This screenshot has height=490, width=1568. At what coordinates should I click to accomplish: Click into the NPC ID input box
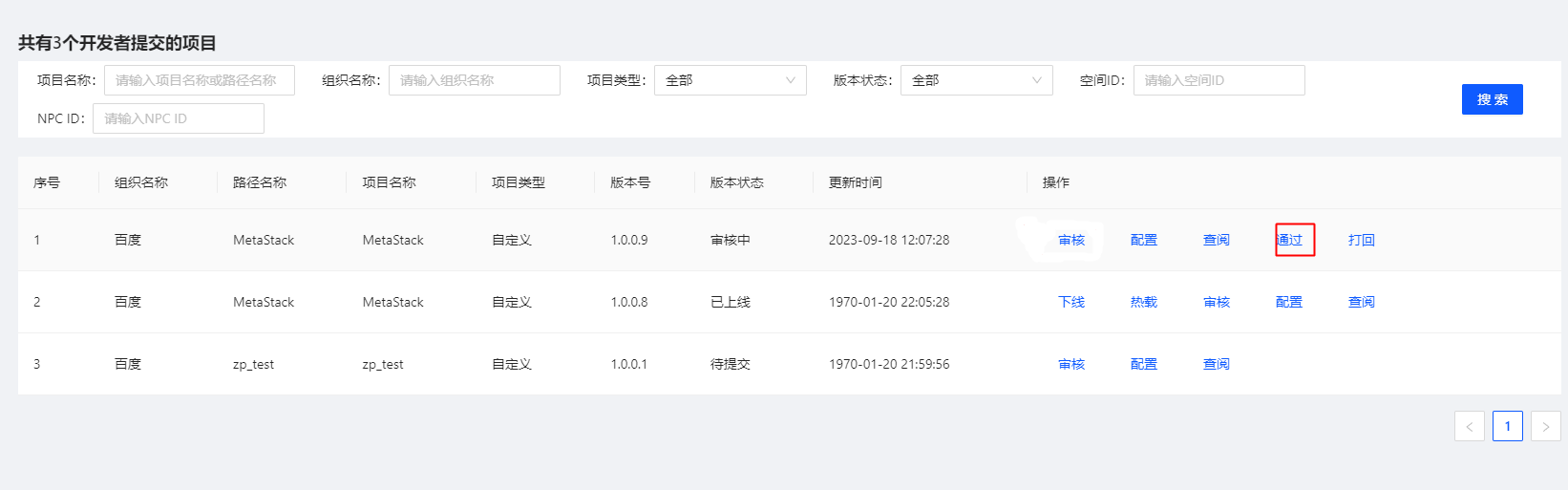[x=178, y=118]
